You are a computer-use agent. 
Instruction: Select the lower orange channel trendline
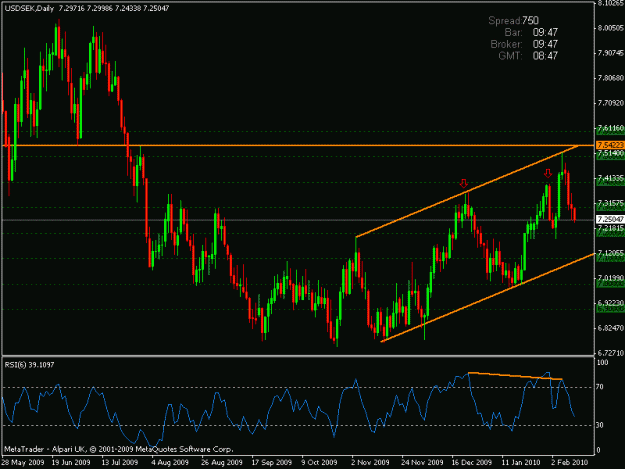[x=487, y=297]
